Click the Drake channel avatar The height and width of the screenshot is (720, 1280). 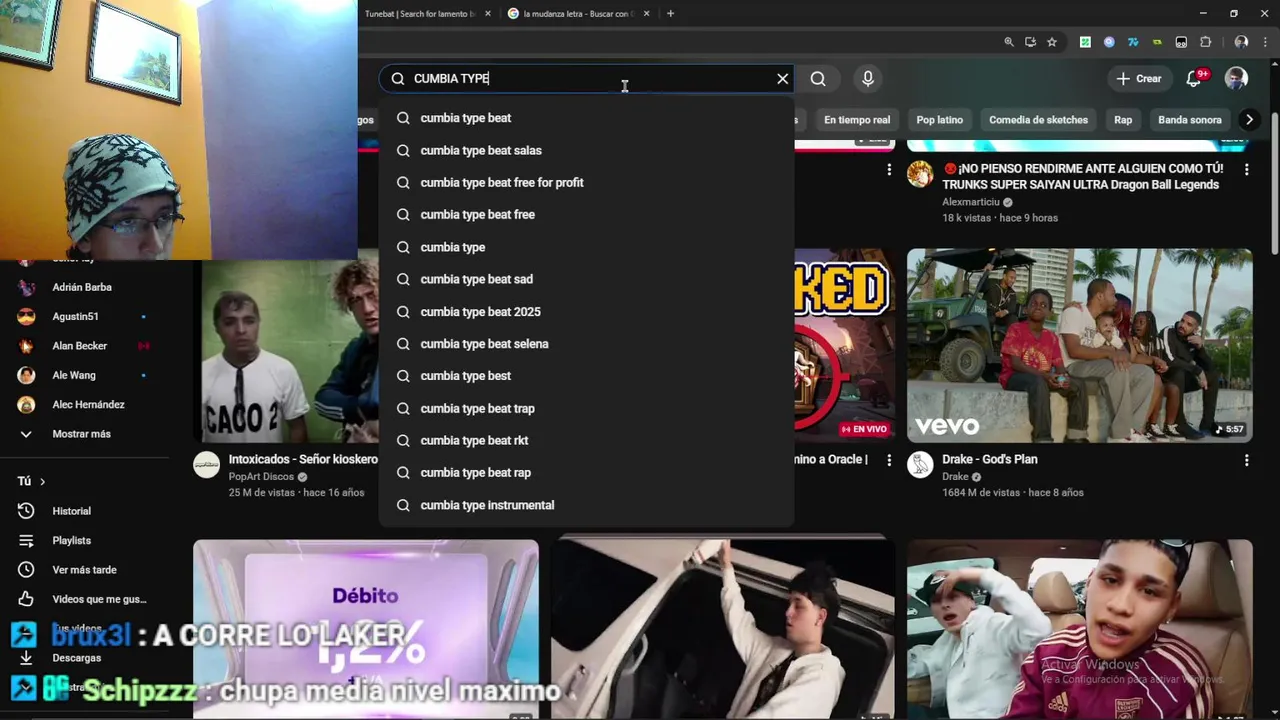[x=920, y=465]
